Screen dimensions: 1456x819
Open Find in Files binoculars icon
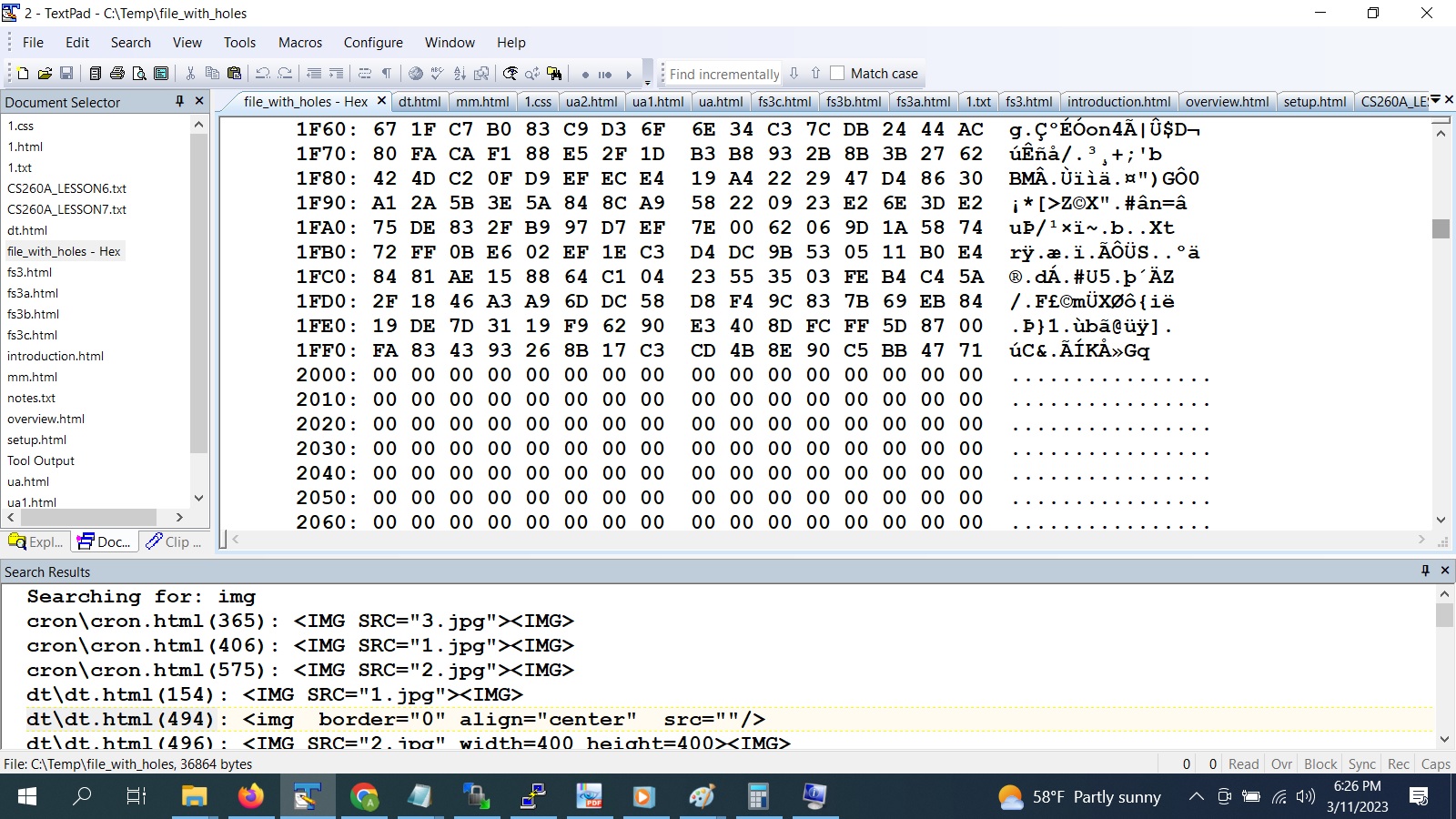554,74
